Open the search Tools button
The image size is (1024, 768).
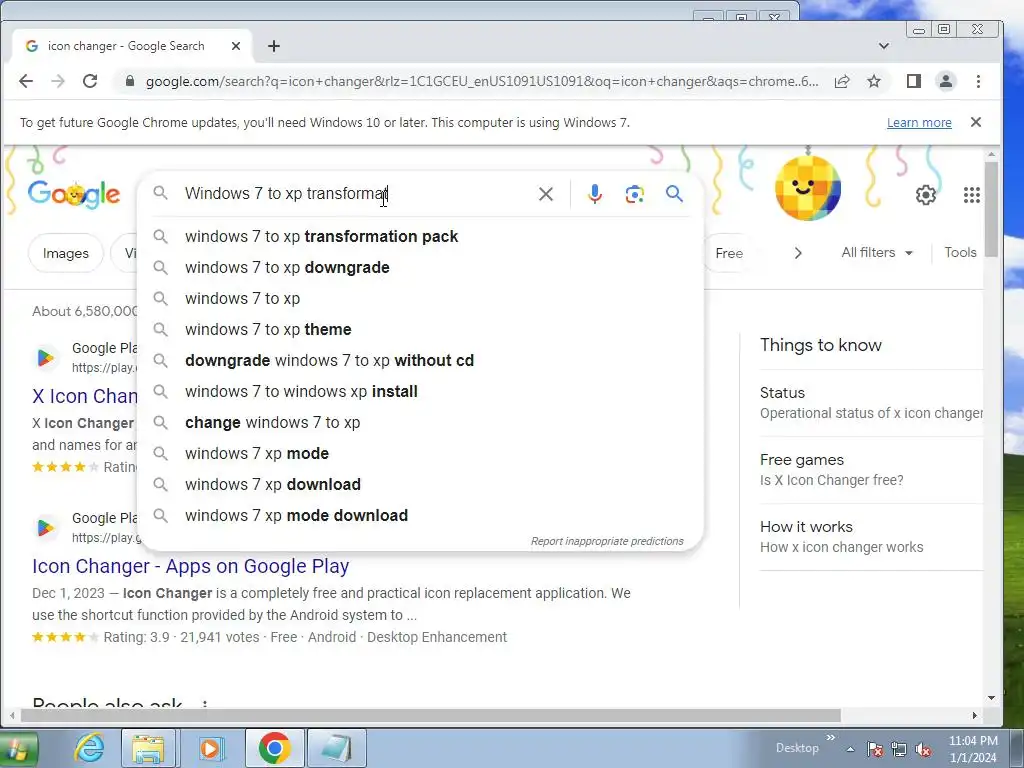960,253
